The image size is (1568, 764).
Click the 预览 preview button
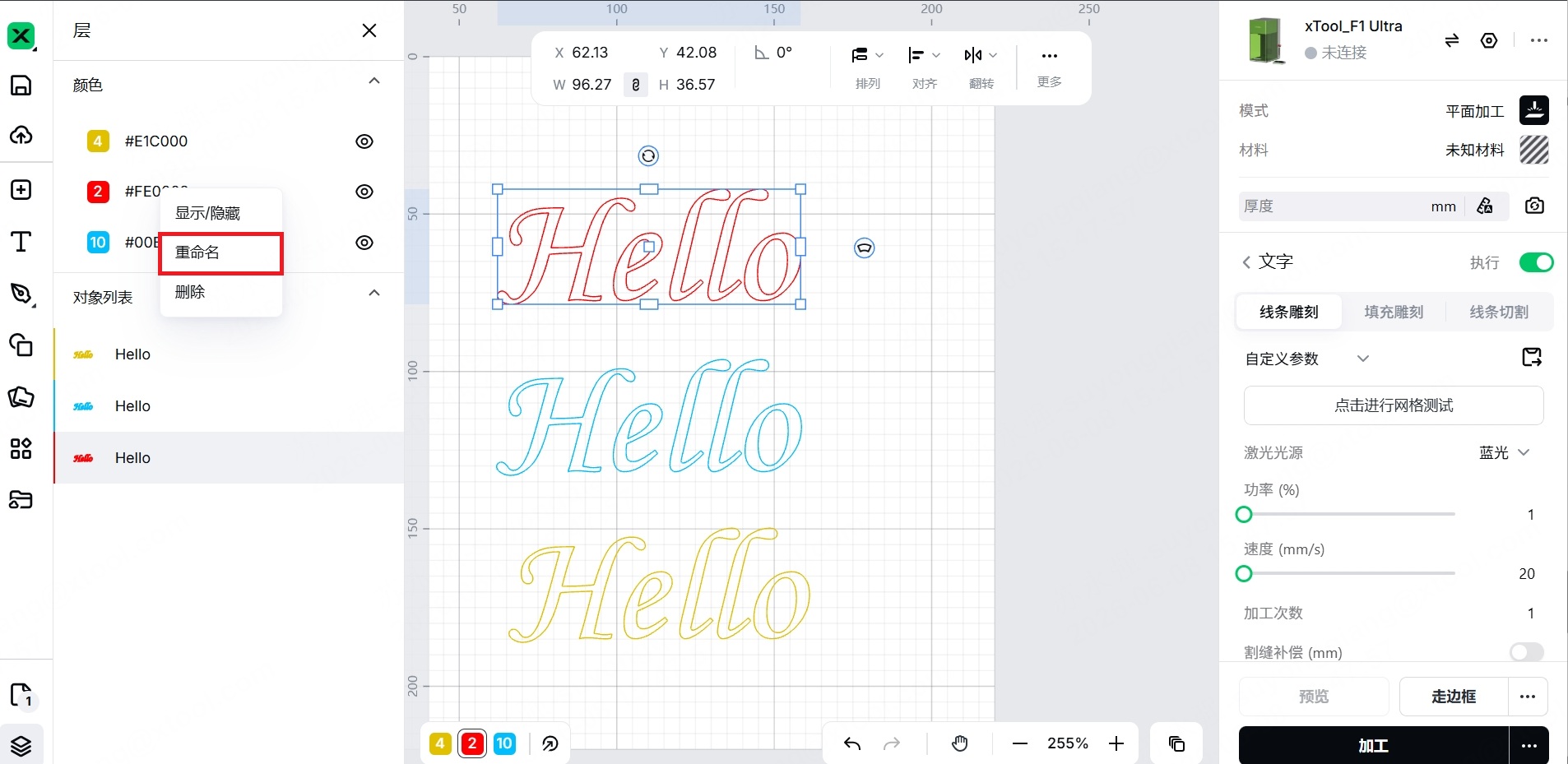pyautogui.click(x=1314, y=697)
